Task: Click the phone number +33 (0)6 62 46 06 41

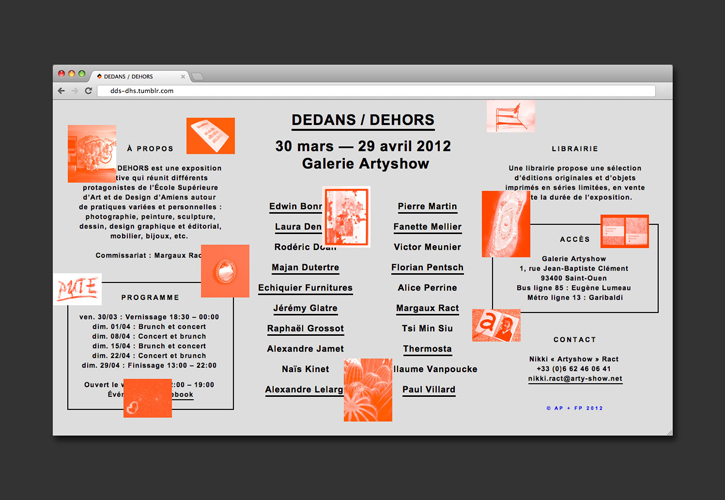Action: [574, 369]
